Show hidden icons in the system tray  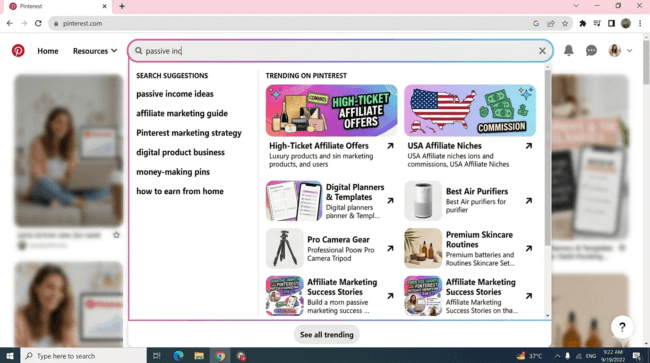point(557,356)
